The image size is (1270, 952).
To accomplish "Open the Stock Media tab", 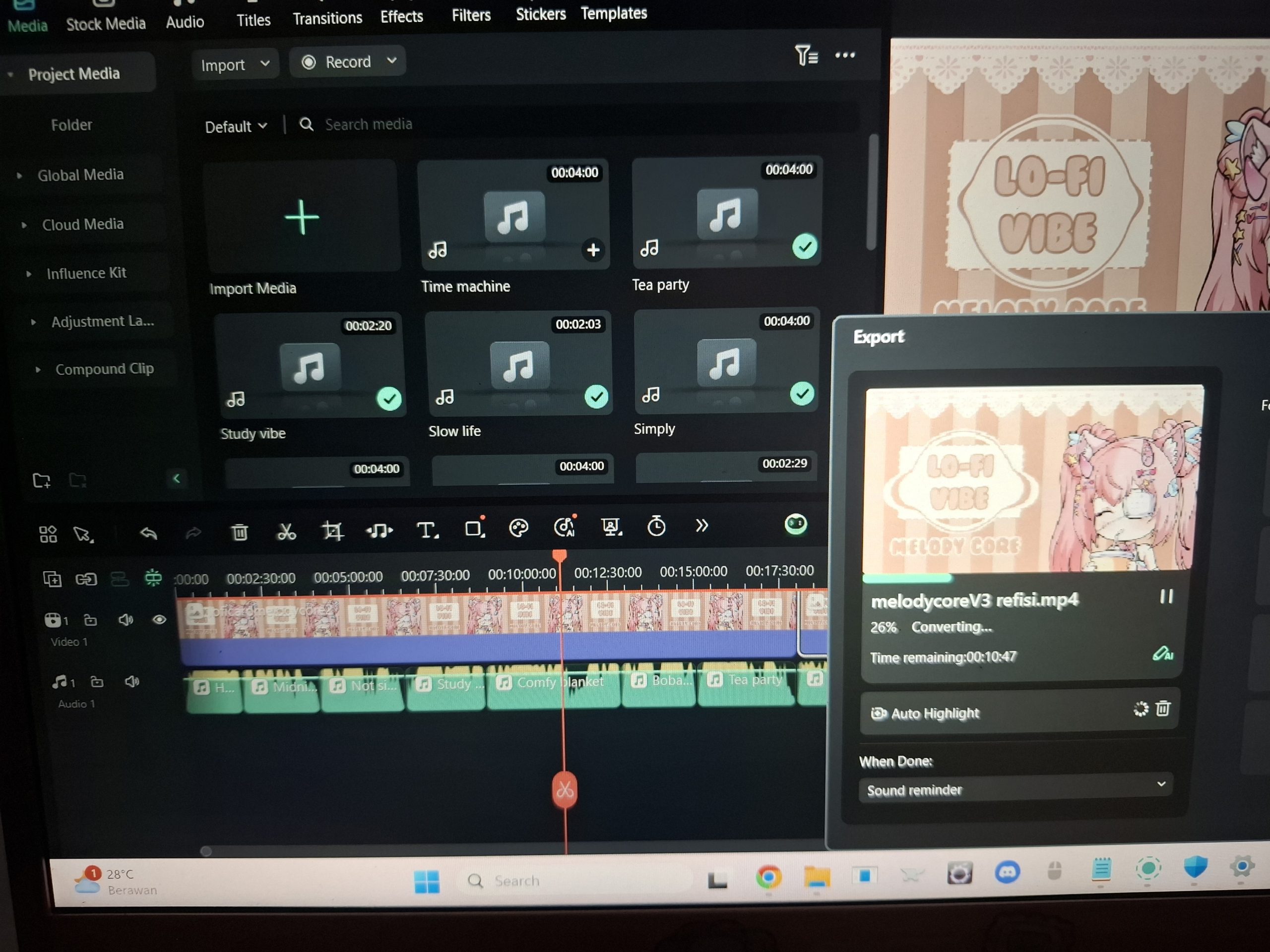I will (106, 23).
